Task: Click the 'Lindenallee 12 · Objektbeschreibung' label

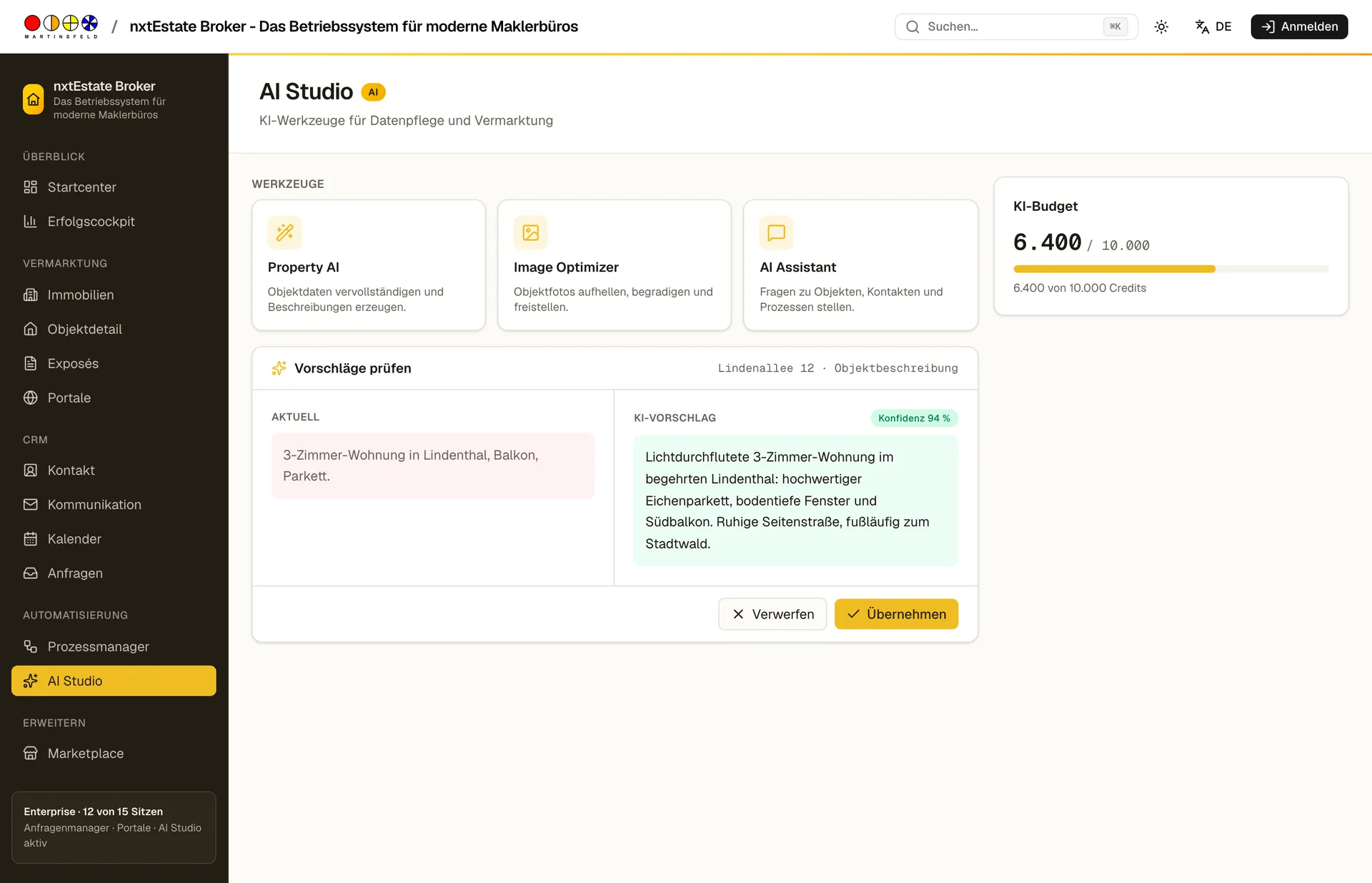Action: [837, 368]
